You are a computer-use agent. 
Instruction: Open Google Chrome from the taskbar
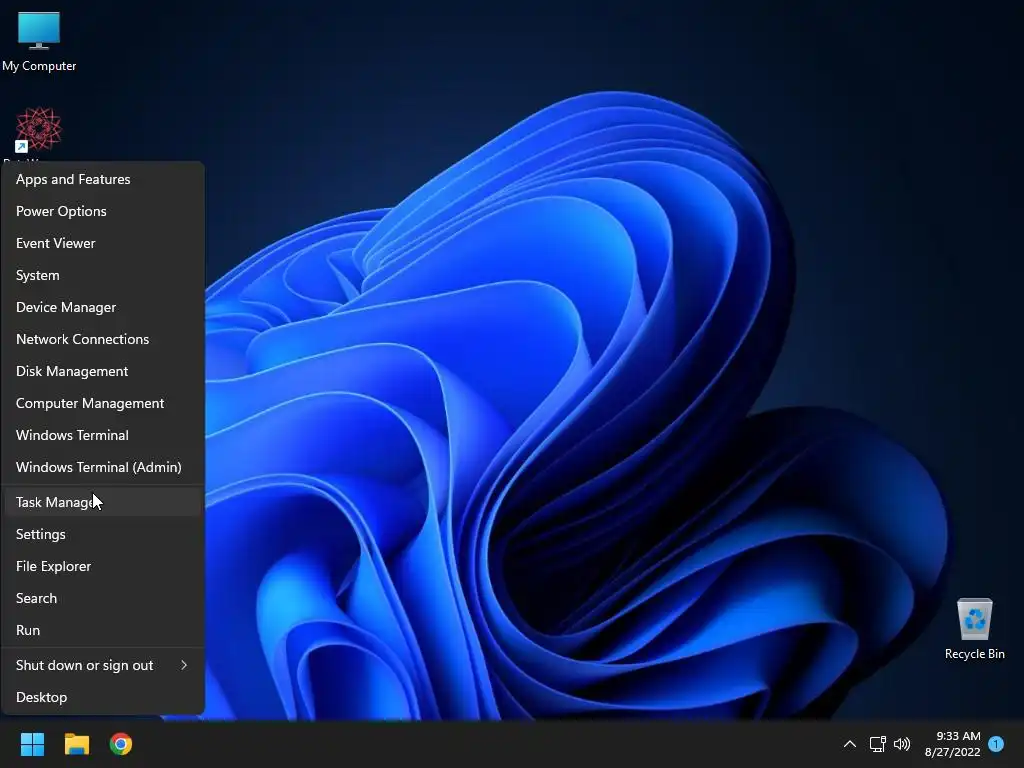pos(121,744)
